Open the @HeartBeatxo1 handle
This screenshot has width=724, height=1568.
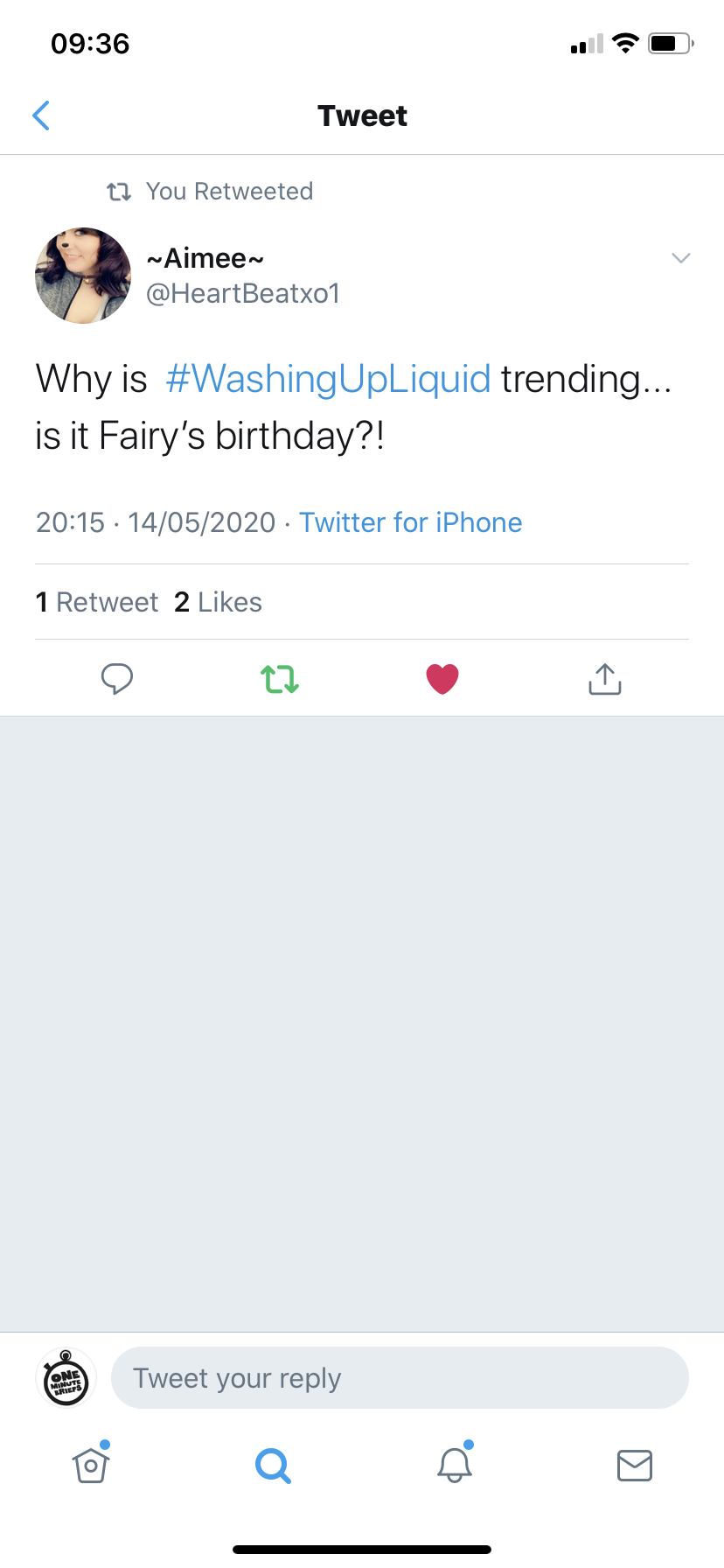(x=243, y=293)
